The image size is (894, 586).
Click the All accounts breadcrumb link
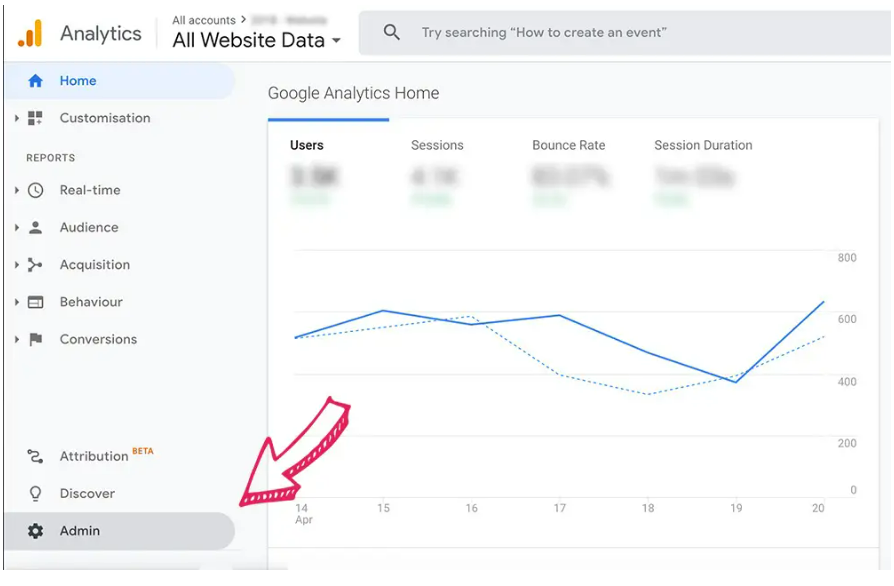[204, 20]
